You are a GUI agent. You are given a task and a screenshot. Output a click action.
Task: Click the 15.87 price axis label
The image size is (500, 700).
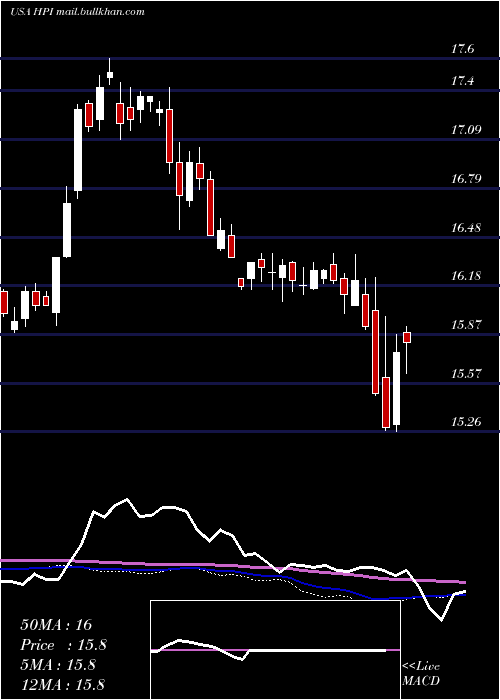coord(466,325)
